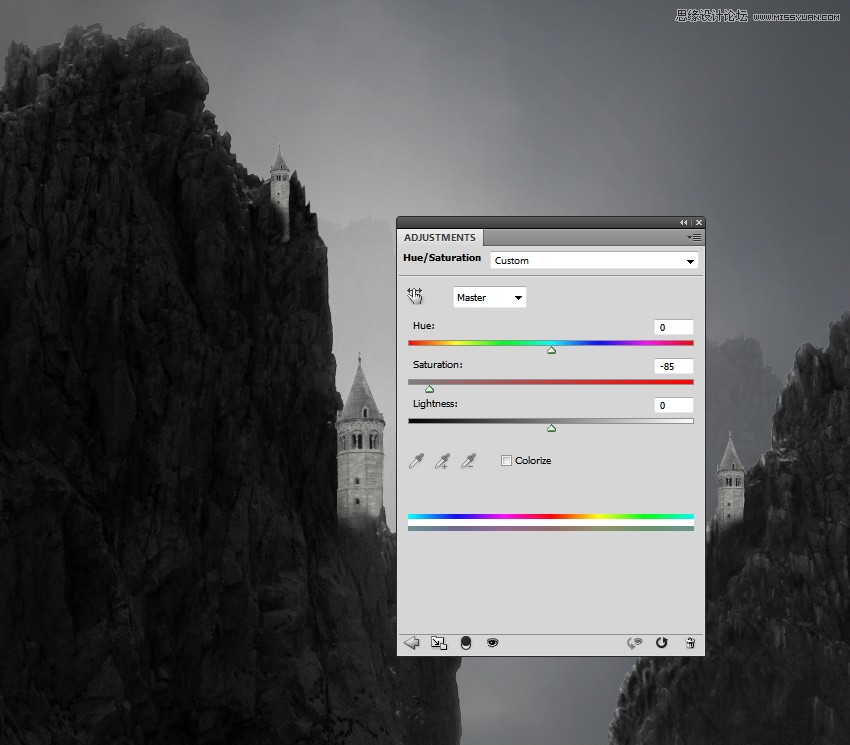
Task: Pick the eyedropper sample tool
Action: (x=416, y=461)
